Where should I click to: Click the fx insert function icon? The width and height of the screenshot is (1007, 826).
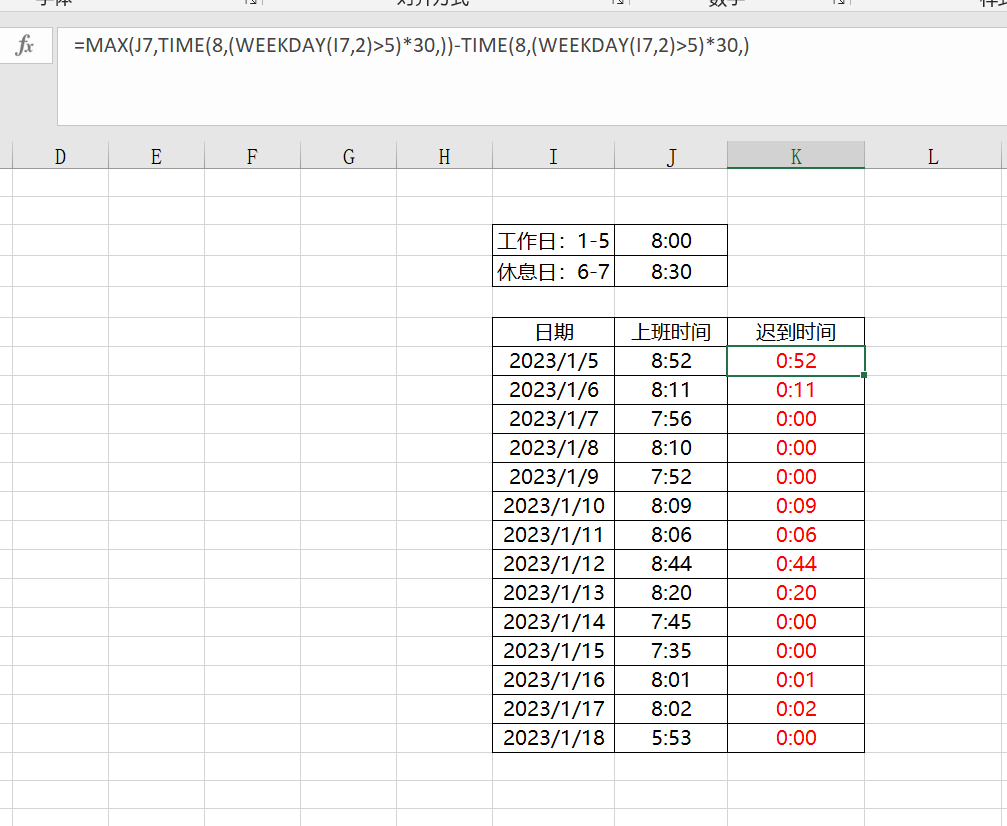[24, 46]
